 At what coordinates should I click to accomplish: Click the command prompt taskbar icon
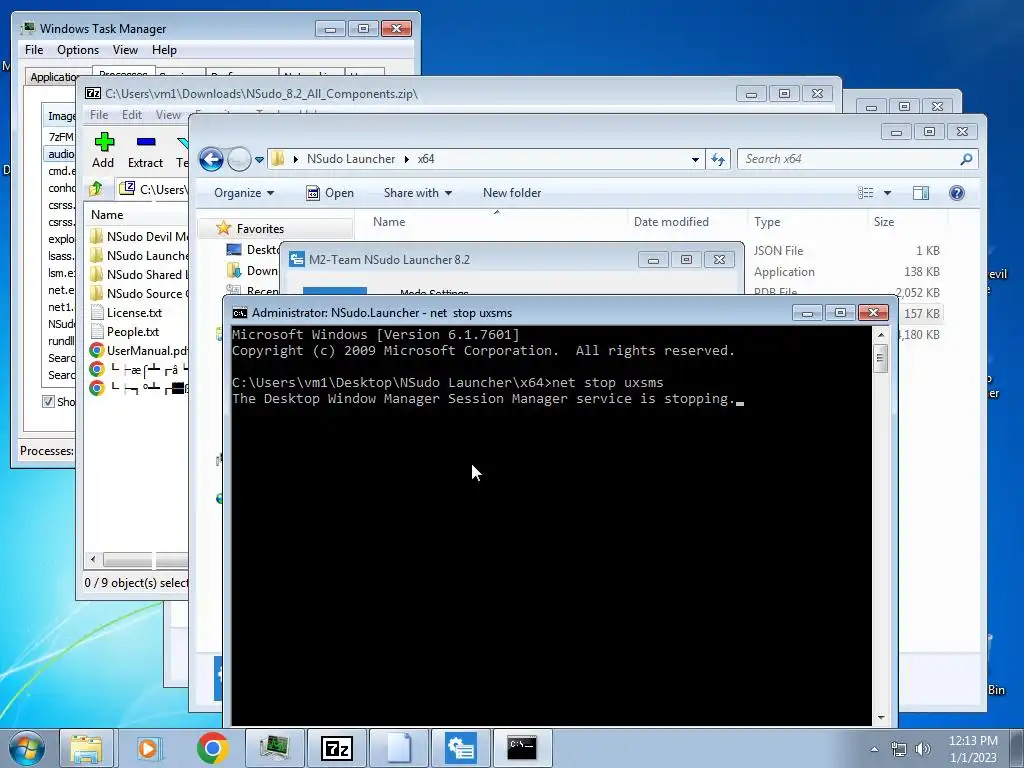pyautogui.click(x=522, y=748)
